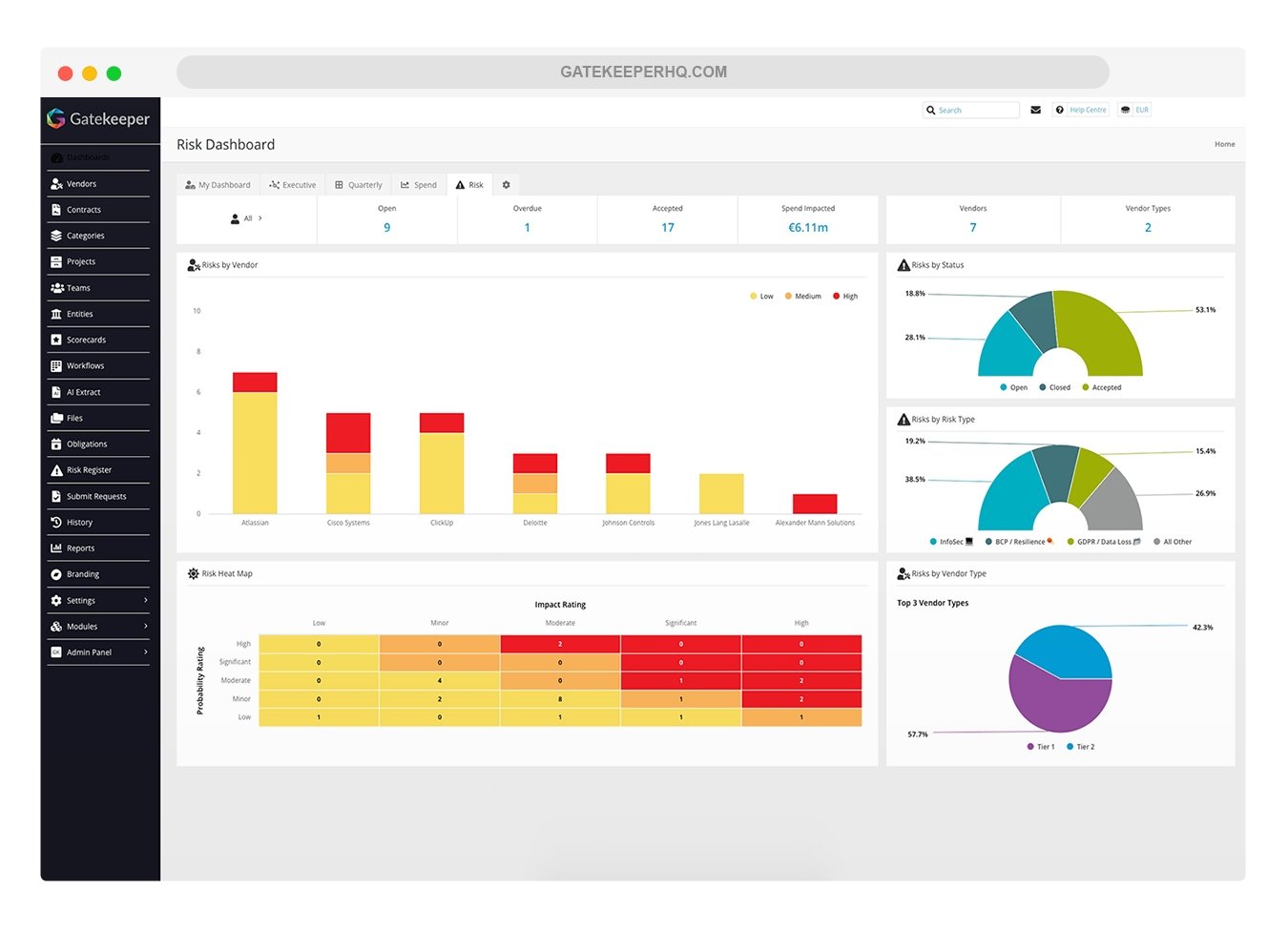The width and height of the screenshot is (1288, 930).
Task: Click the Home breadcrumb link
Action: [1224, 144]
